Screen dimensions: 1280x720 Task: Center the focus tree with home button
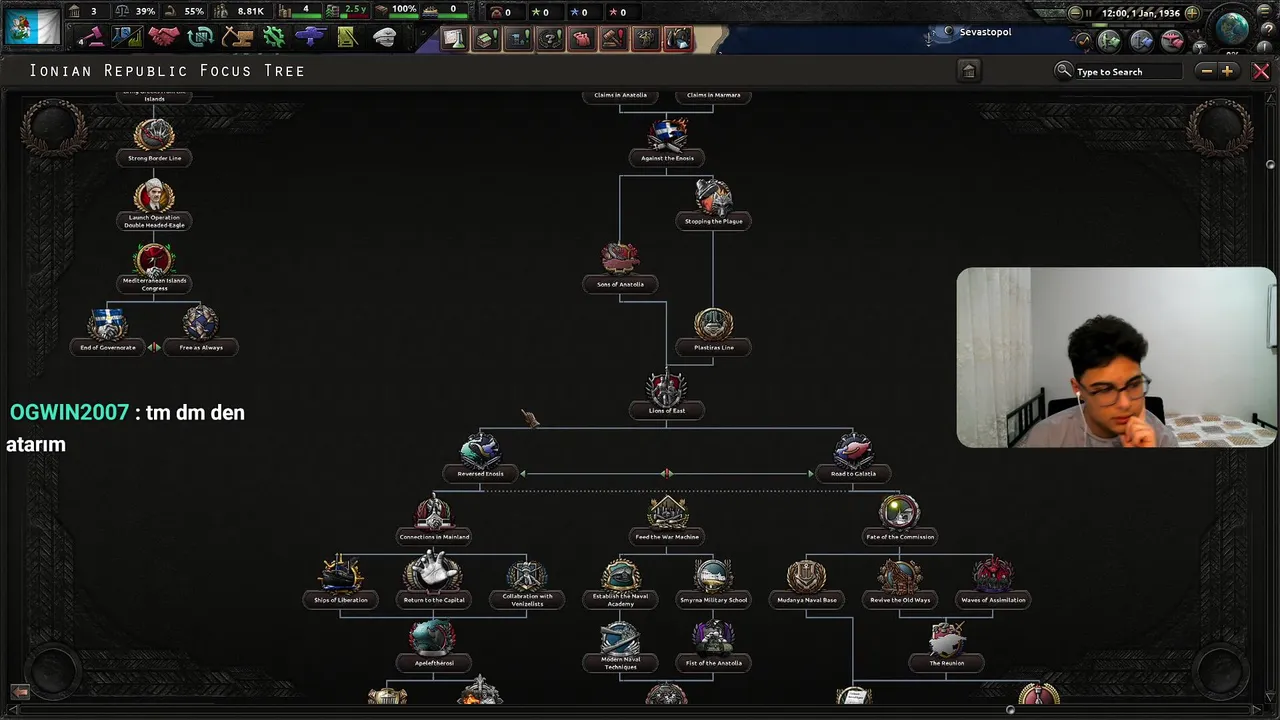click(968, 71)
